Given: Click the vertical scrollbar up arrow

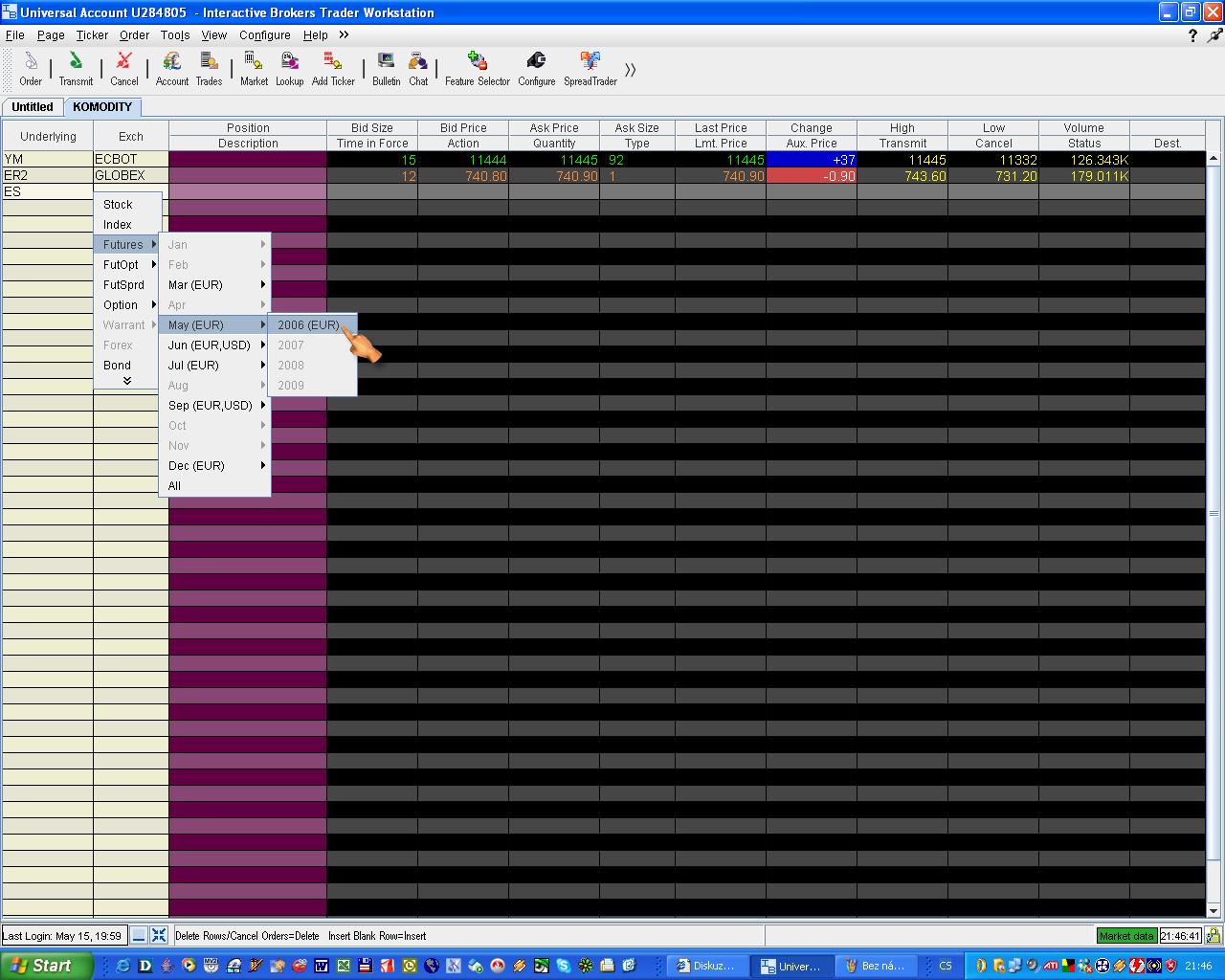Looking at the screenshot, I should click(x=1214, y=158).
